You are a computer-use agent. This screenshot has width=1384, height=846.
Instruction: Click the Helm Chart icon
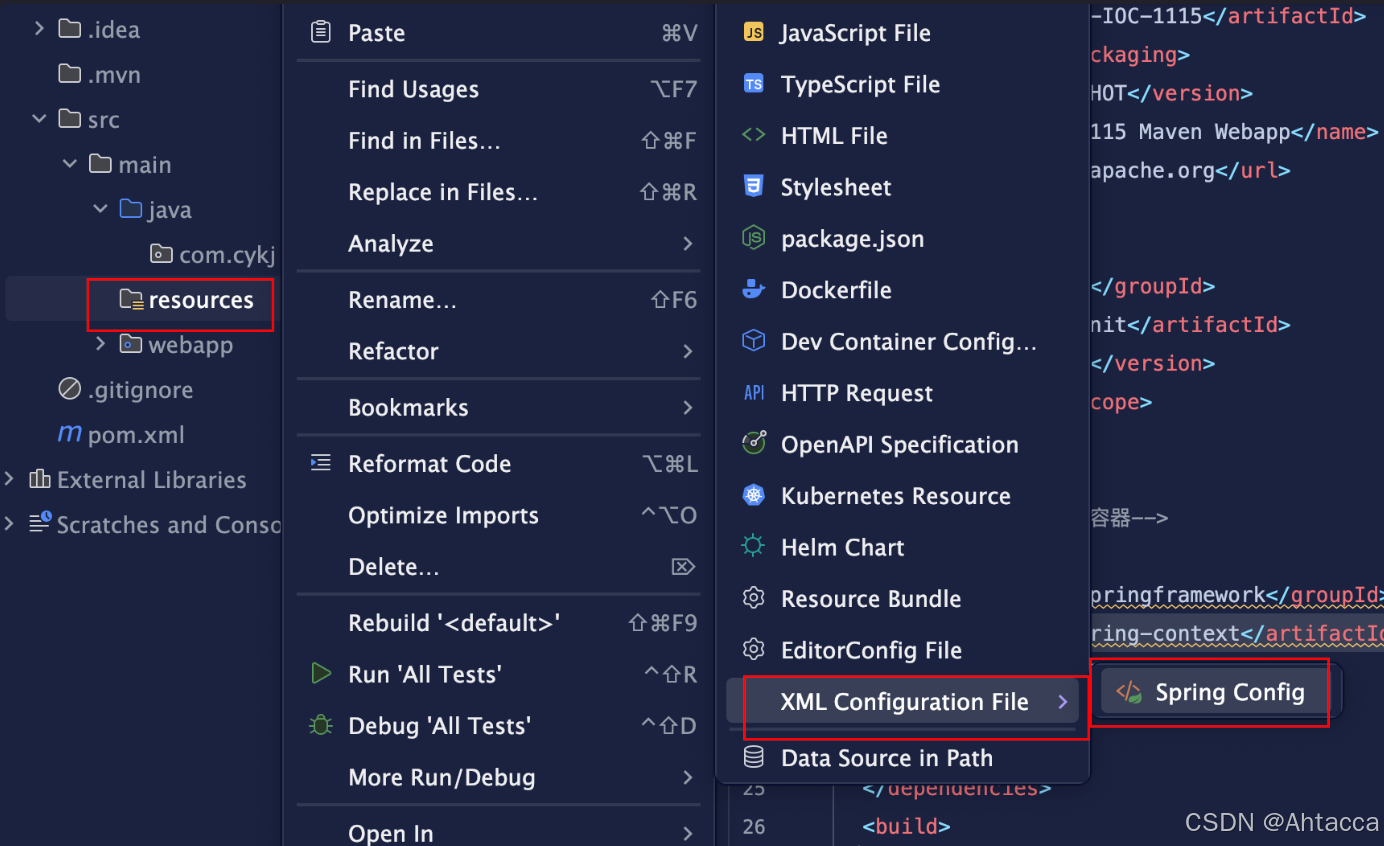[753, 547]
